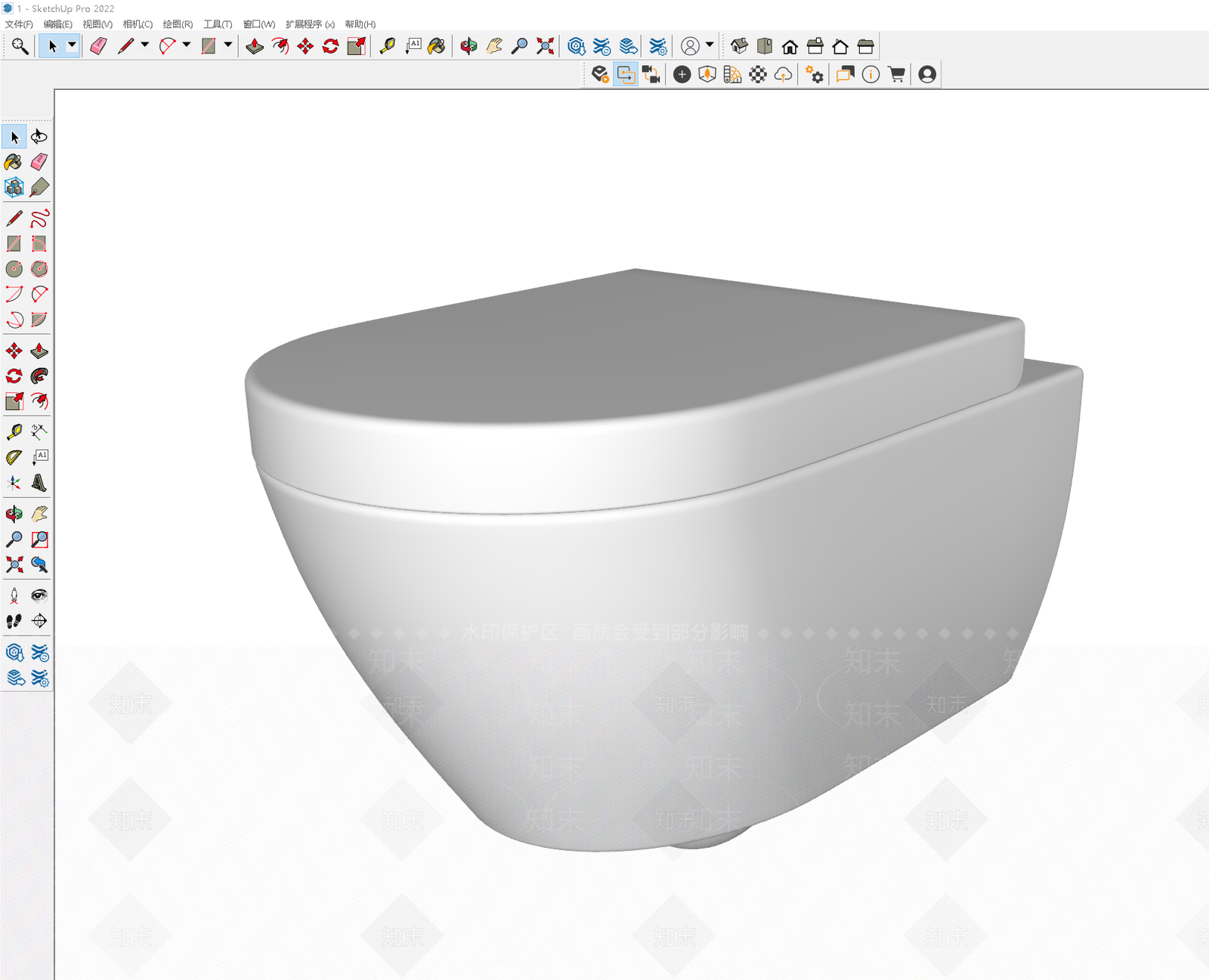Screen dimensions: 1209x980
Task: Select the Zoom Window tool
Action: coord(39,539)
